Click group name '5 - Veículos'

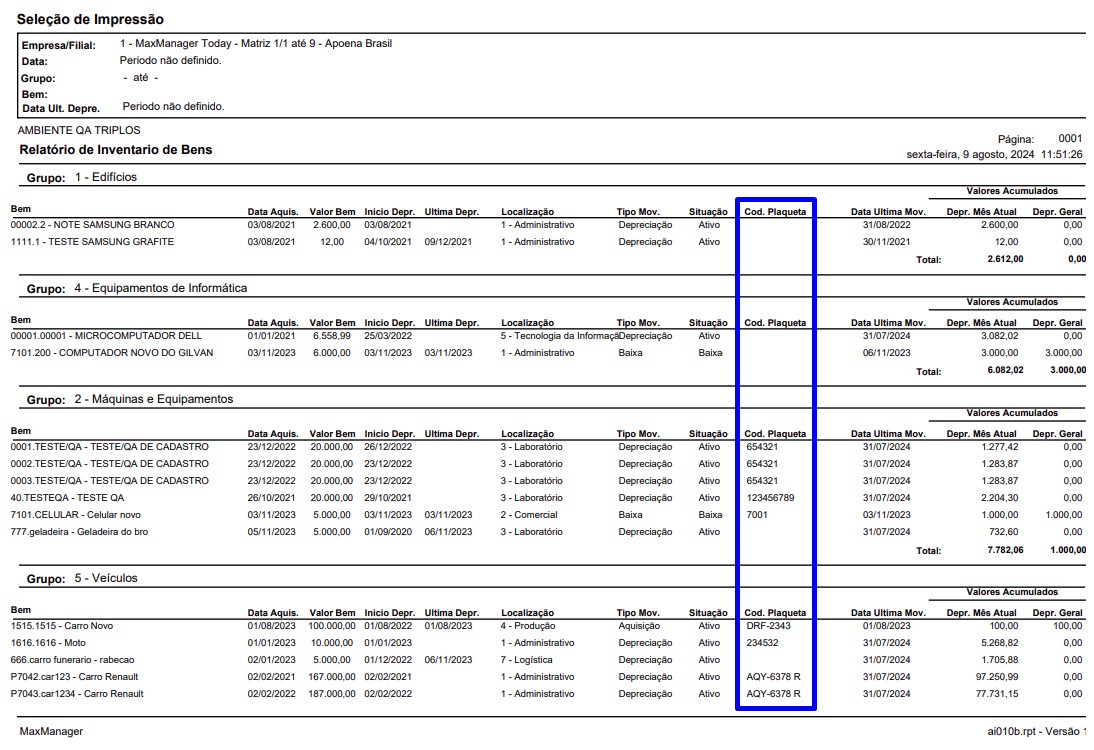click(x=106, y=578)
